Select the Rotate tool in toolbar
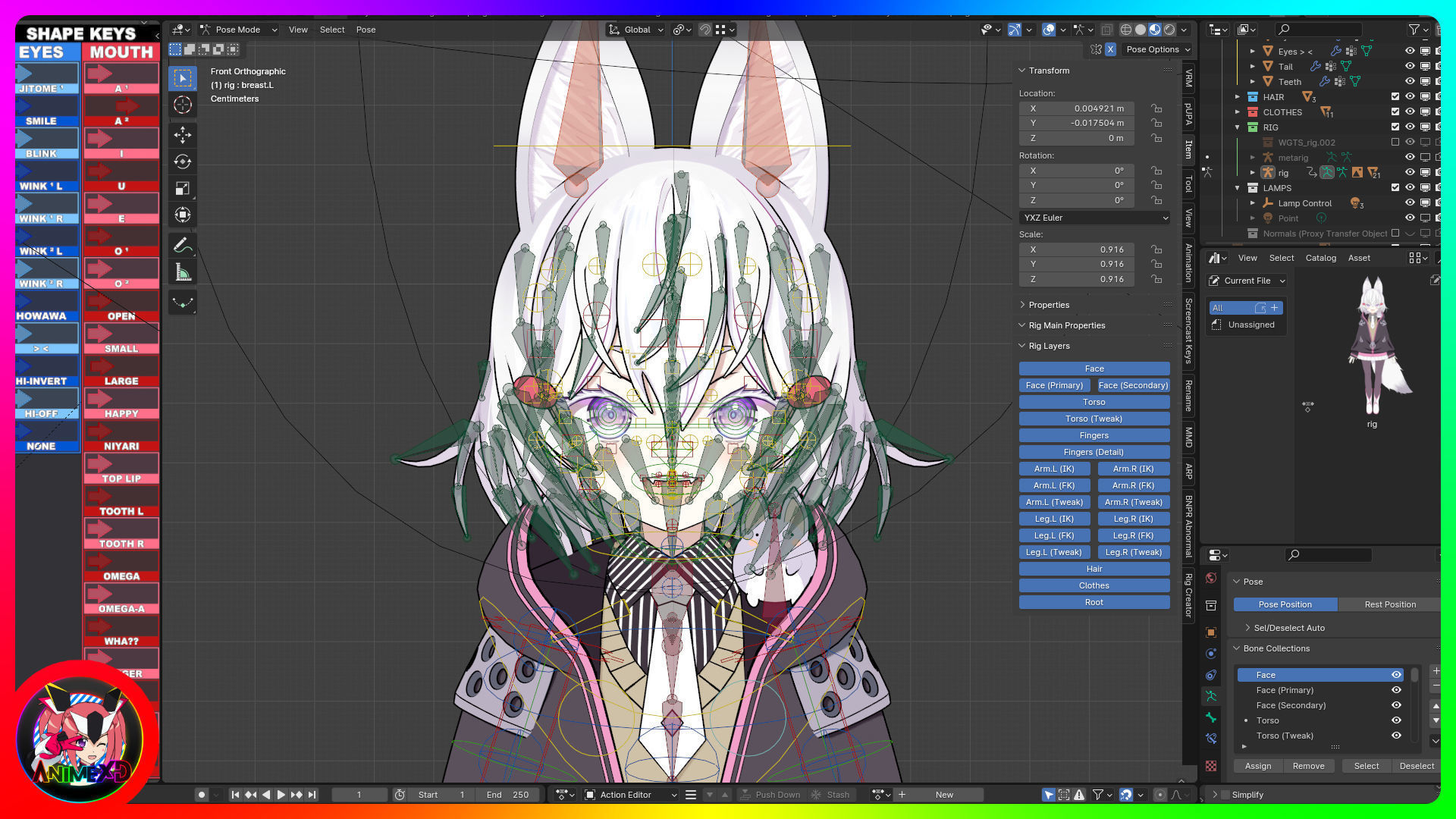 [x=183, y=162]
